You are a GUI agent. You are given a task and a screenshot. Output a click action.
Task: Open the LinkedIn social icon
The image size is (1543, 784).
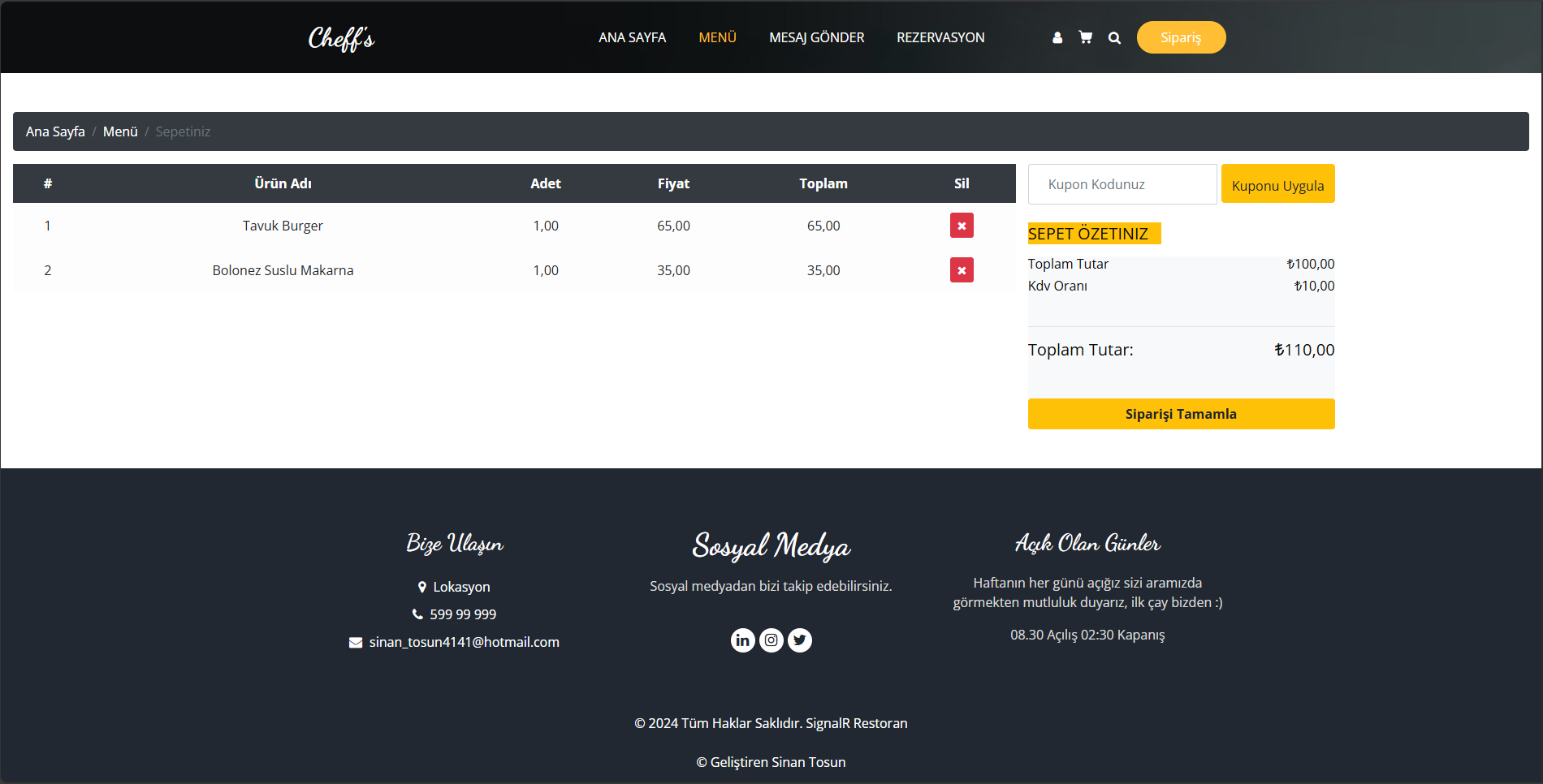point(742,640)
